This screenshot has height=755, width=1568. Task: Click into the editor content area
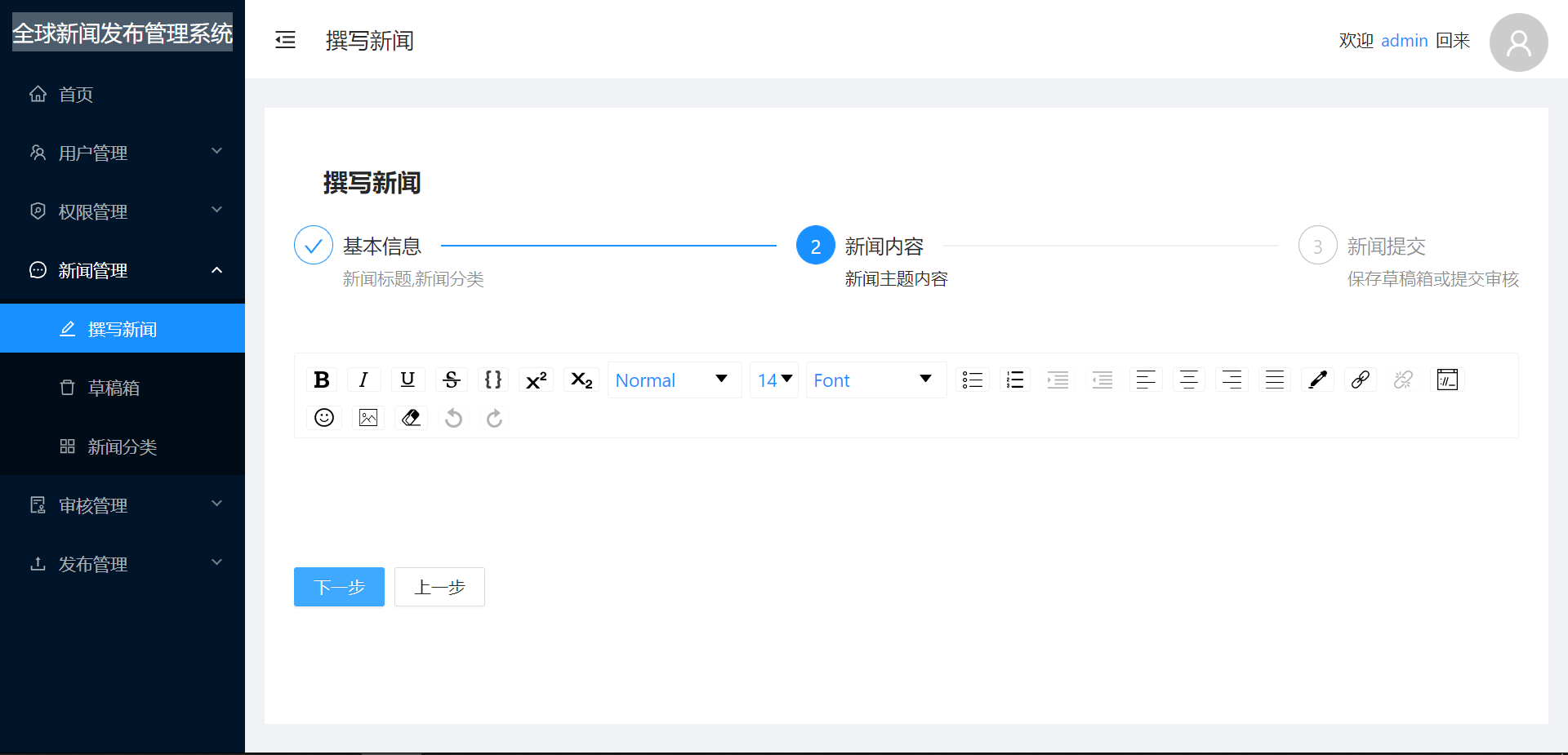906,494
